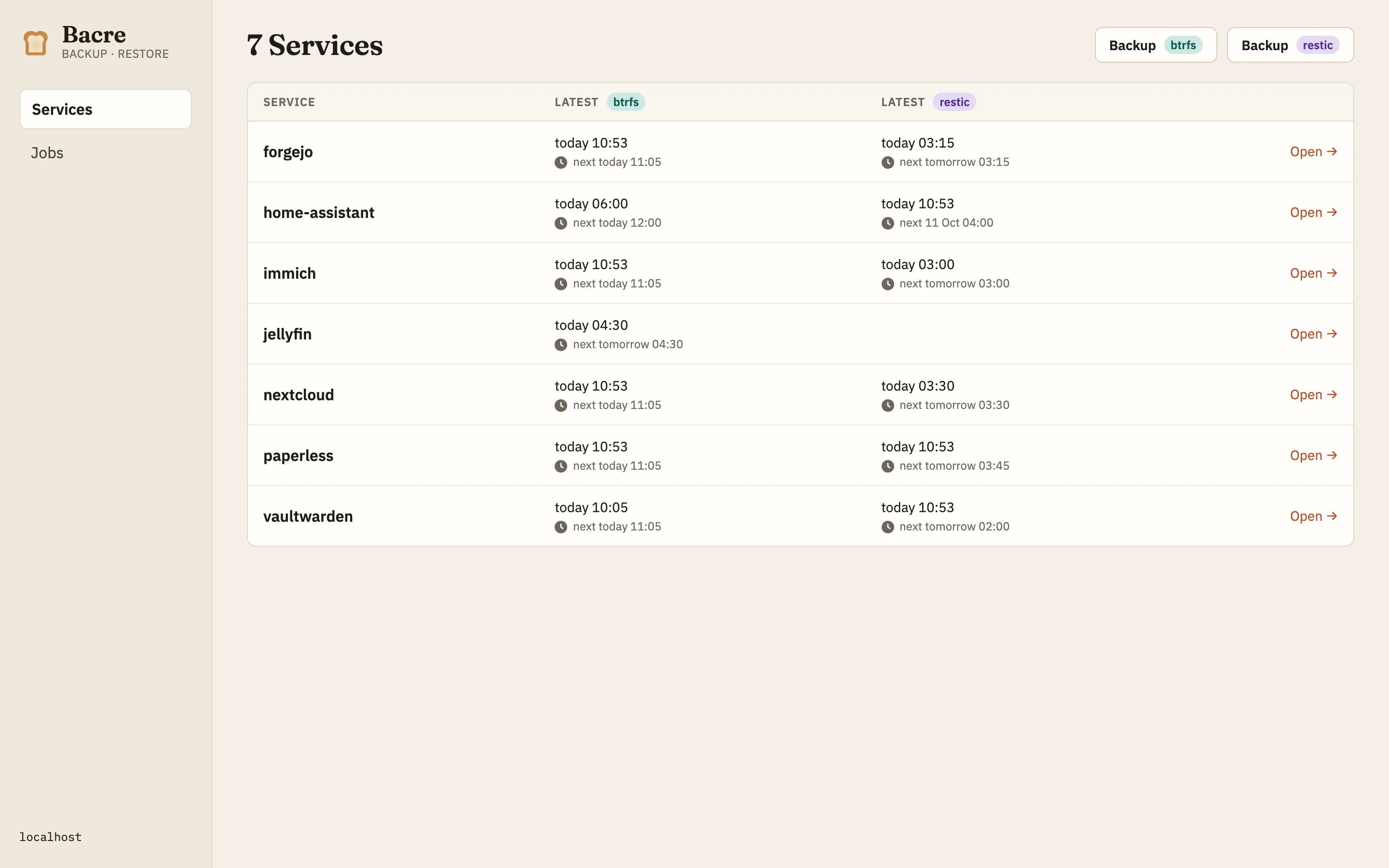Click the vaultwarden service name
1389x868 pixels.
click(308, 516)
